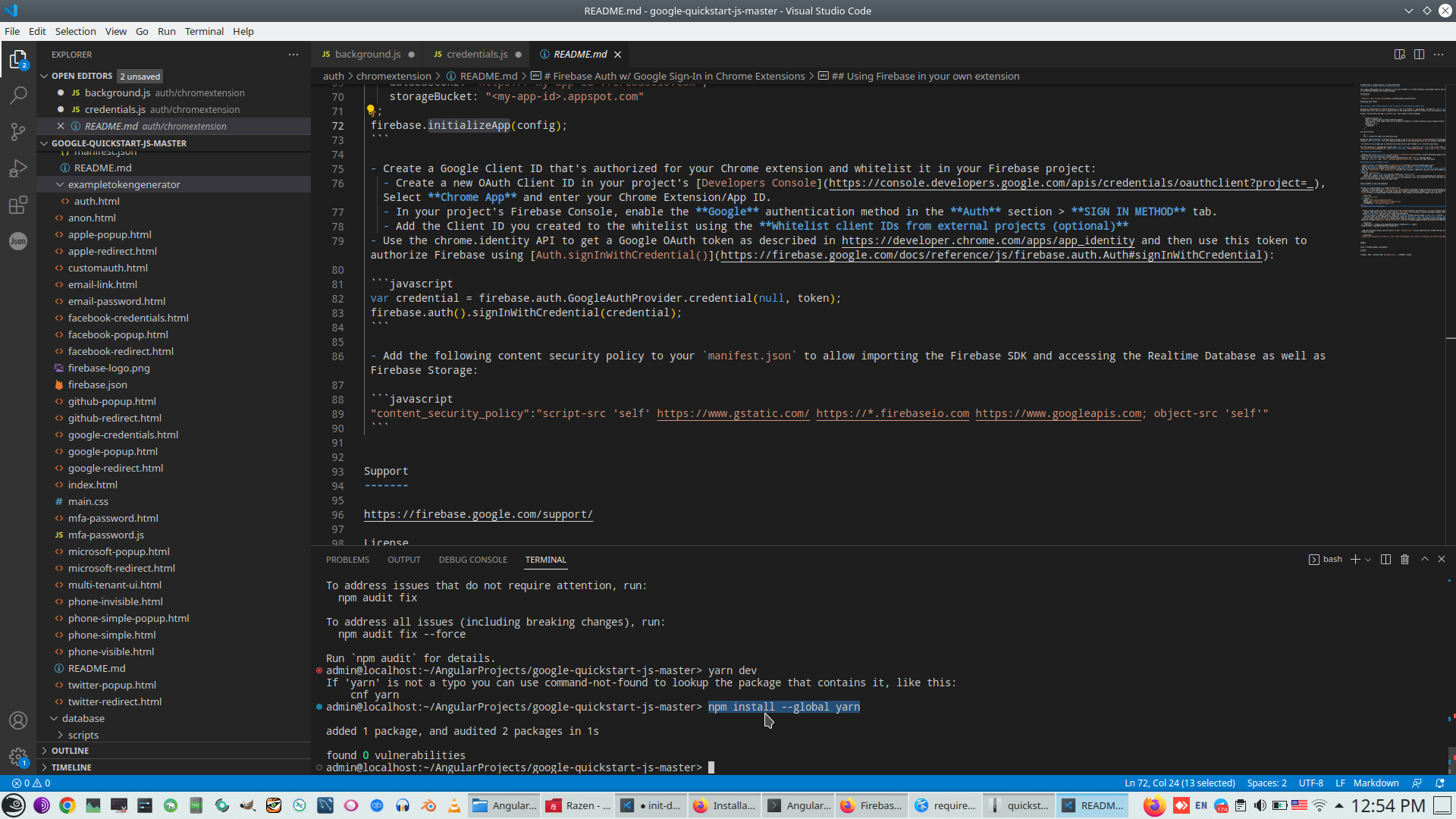Open the firebase.google.com/support link
Image resolution: width=1456 pixels, height=819 pixels.
(478, 515)
